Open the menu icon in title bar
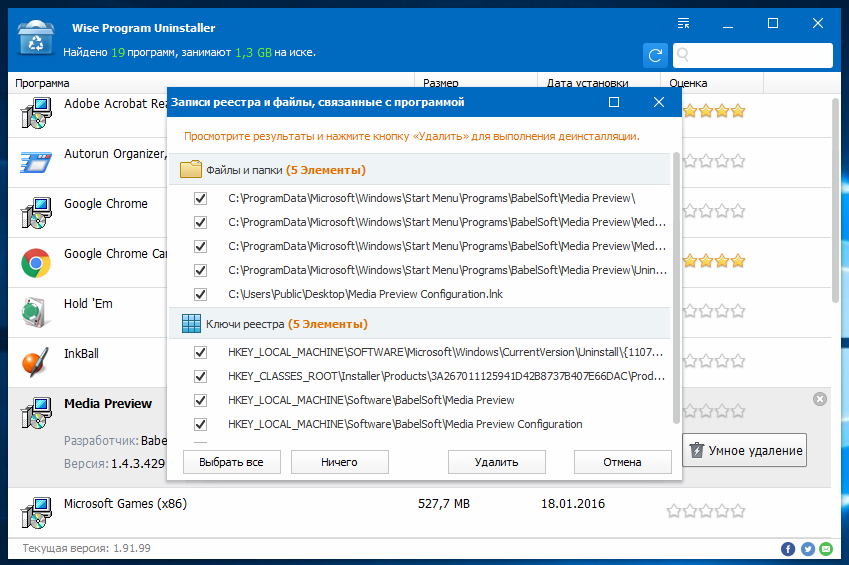849x565 pixels. 683,23
